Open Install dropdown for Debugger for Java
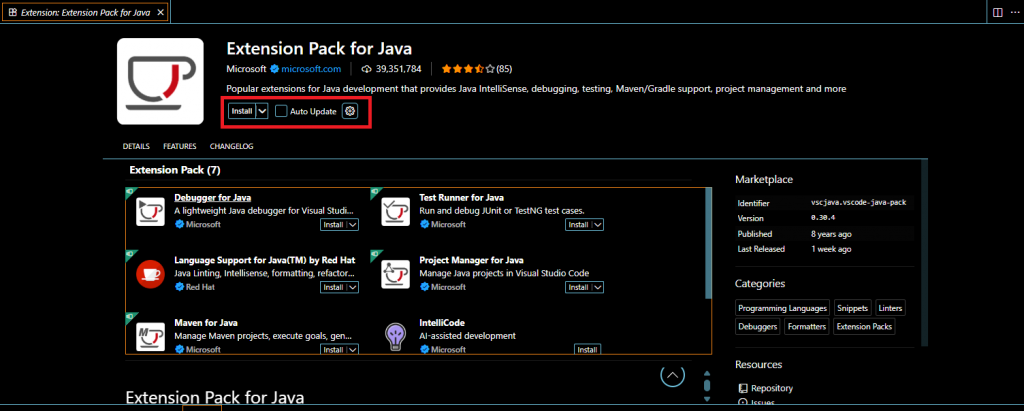The width and height of the screenshot is (1024, 411). tap(353, 224)
